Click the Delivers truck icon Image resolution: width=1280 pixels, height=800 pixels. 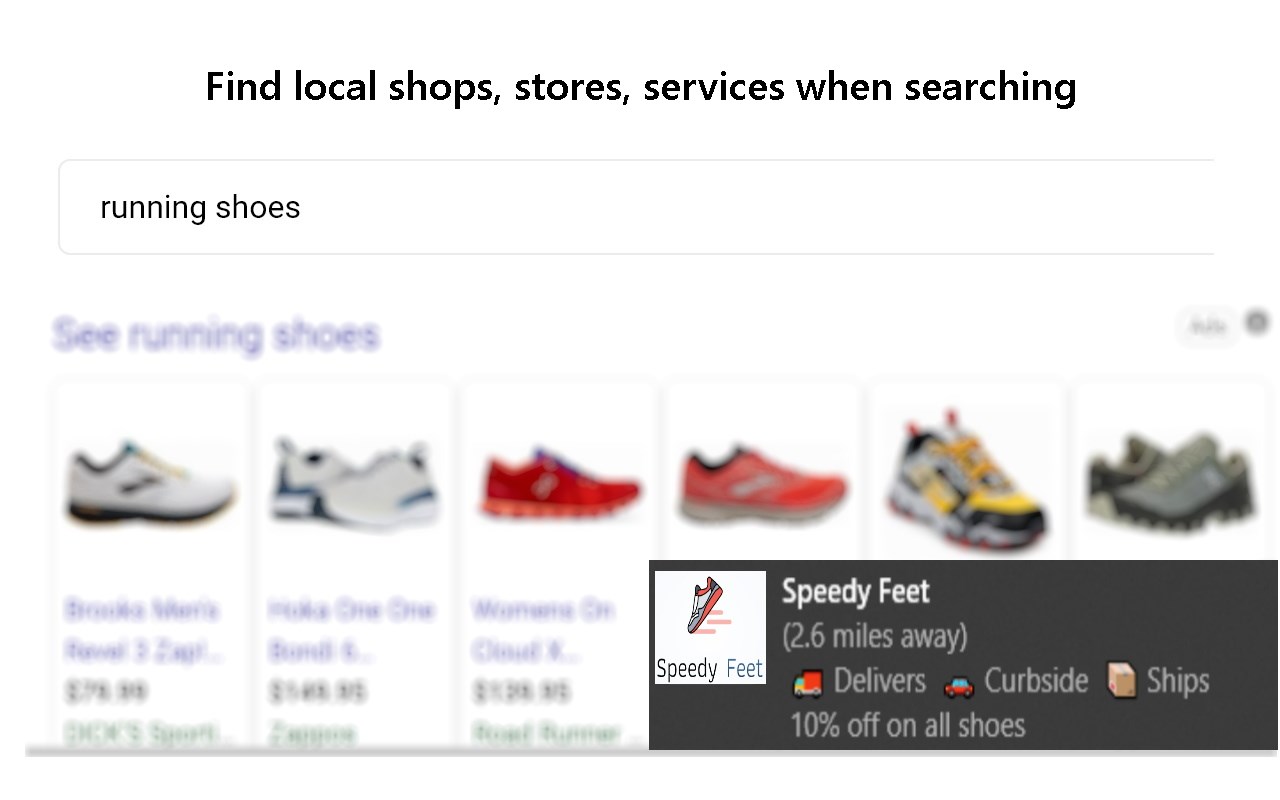[807, 683]
